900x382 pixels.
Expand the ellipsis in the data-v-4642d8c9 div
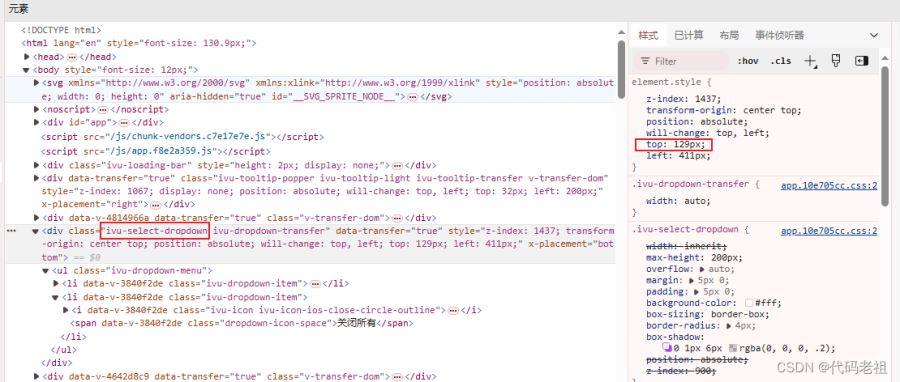pyautogui.click(x=397, y=377)
